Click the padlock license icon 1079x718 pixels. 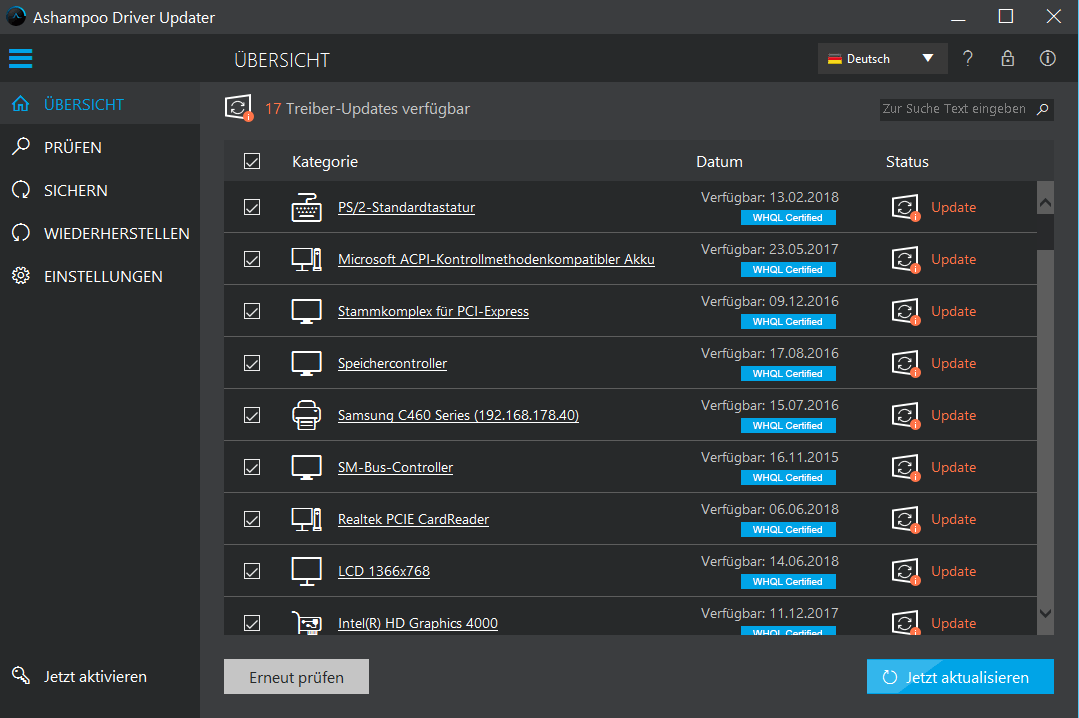tap(1007, 59)
